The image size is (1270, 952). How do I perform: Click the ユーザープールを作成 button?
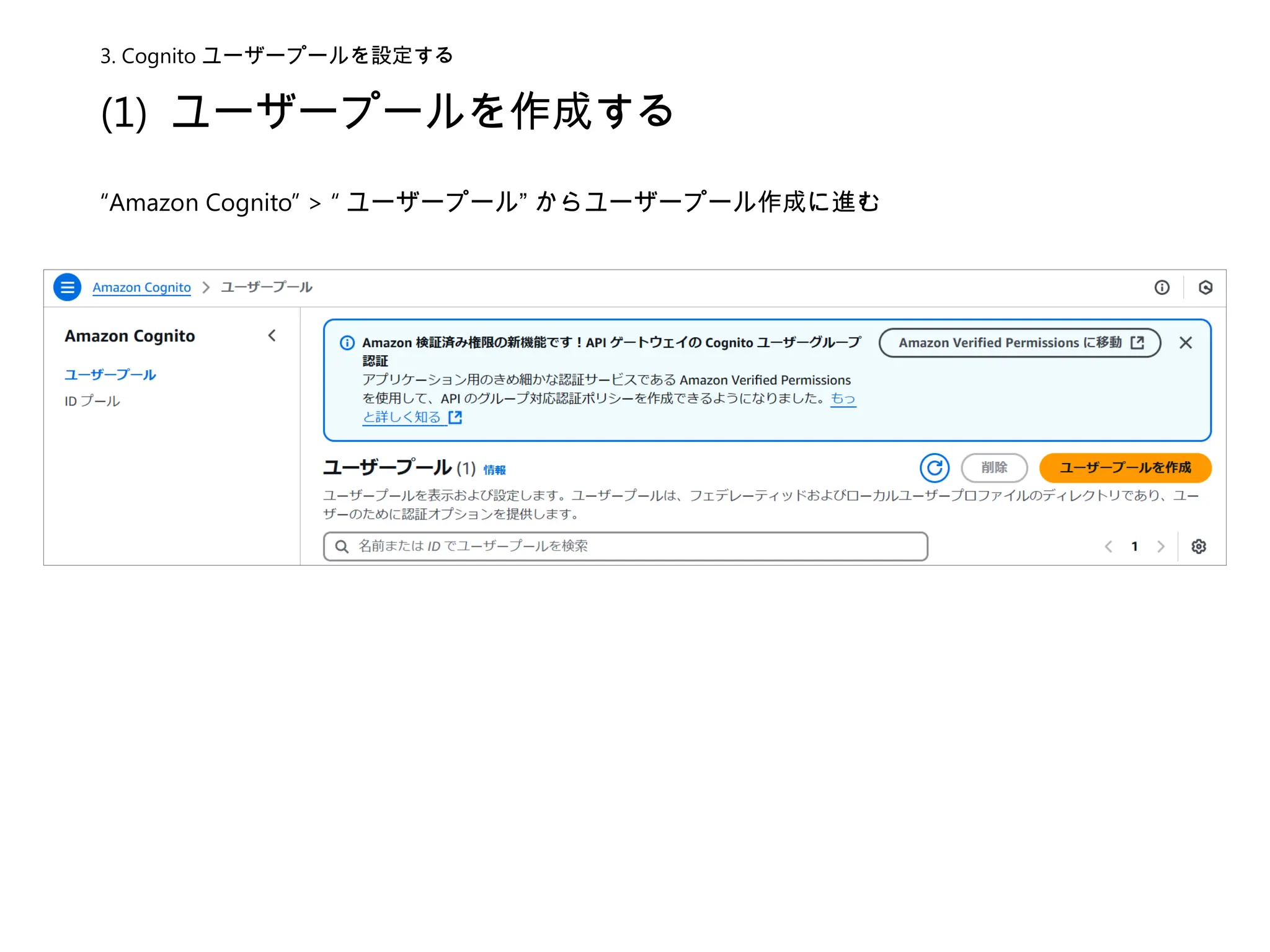[x=1125, y=468]
